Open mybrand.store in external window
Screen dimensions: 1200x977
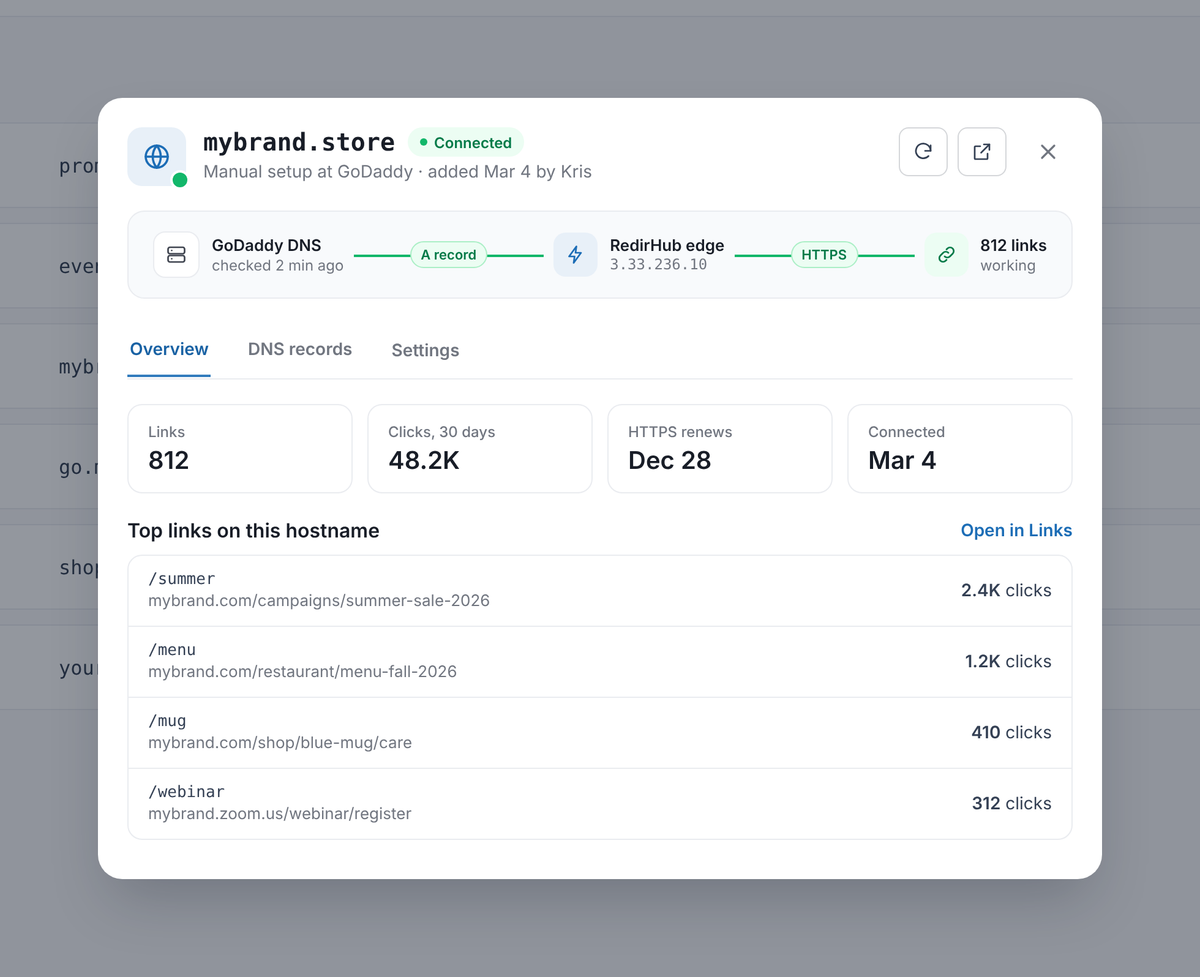982,152
